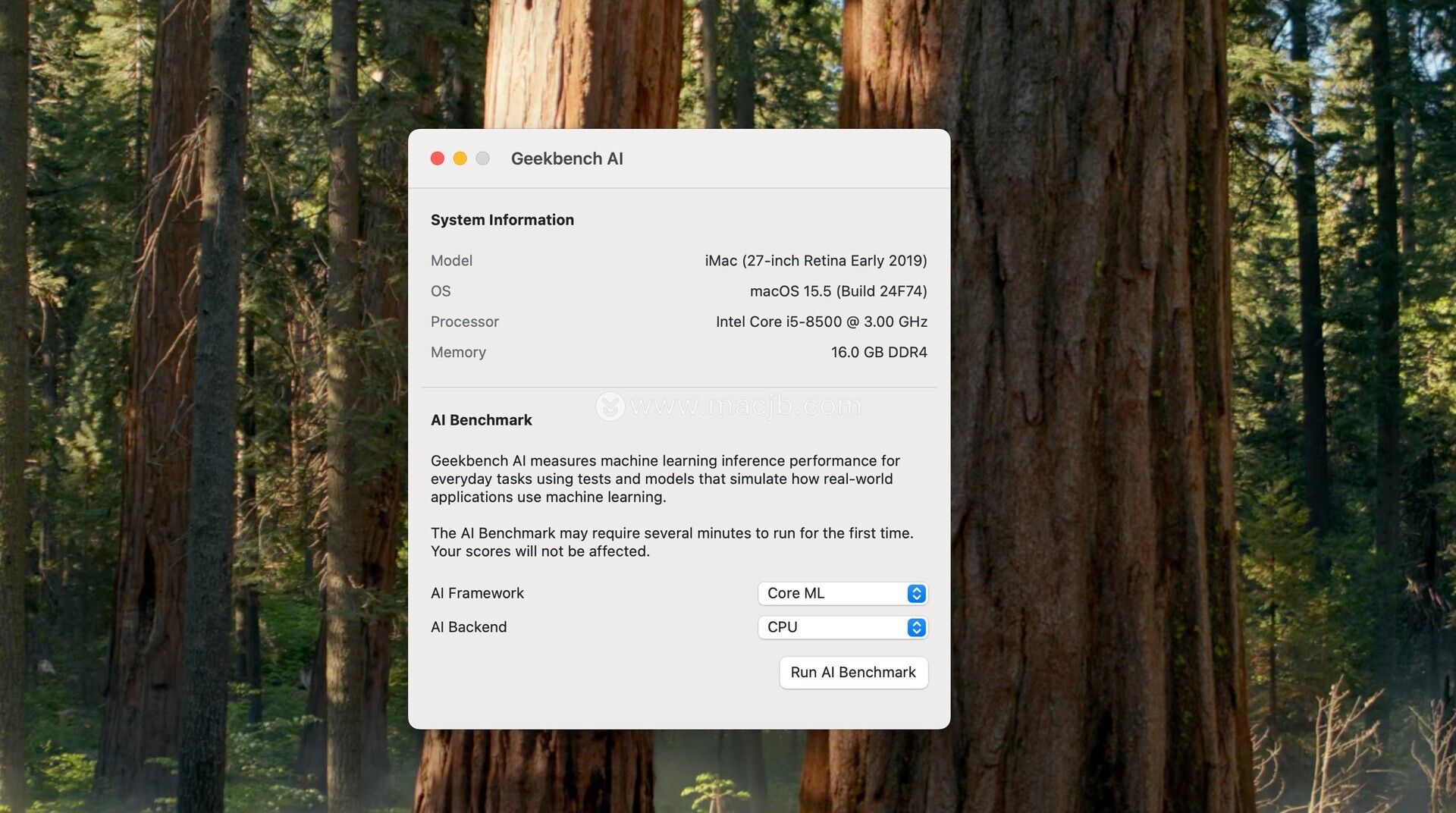Click the OS label

point(441,291)
